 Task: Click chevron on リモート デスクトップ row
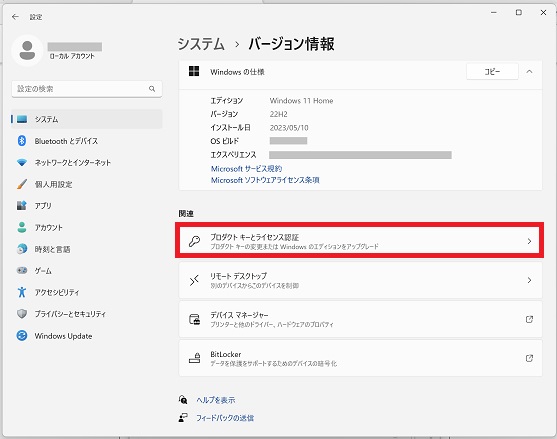pyautogui.click(x=529, y=281)
